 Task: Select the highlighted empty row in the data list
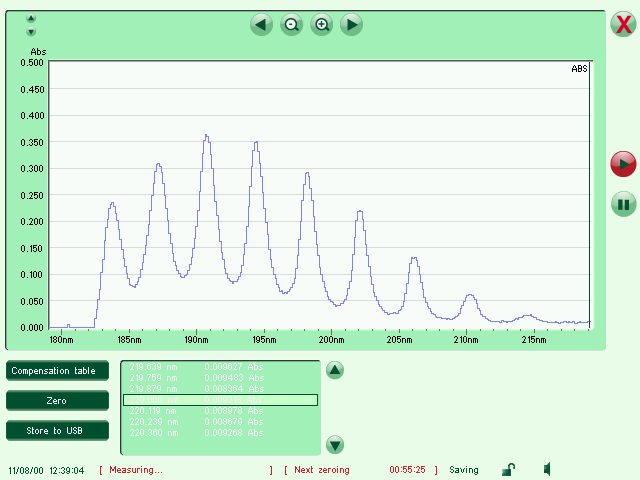(x=220, y=400)
